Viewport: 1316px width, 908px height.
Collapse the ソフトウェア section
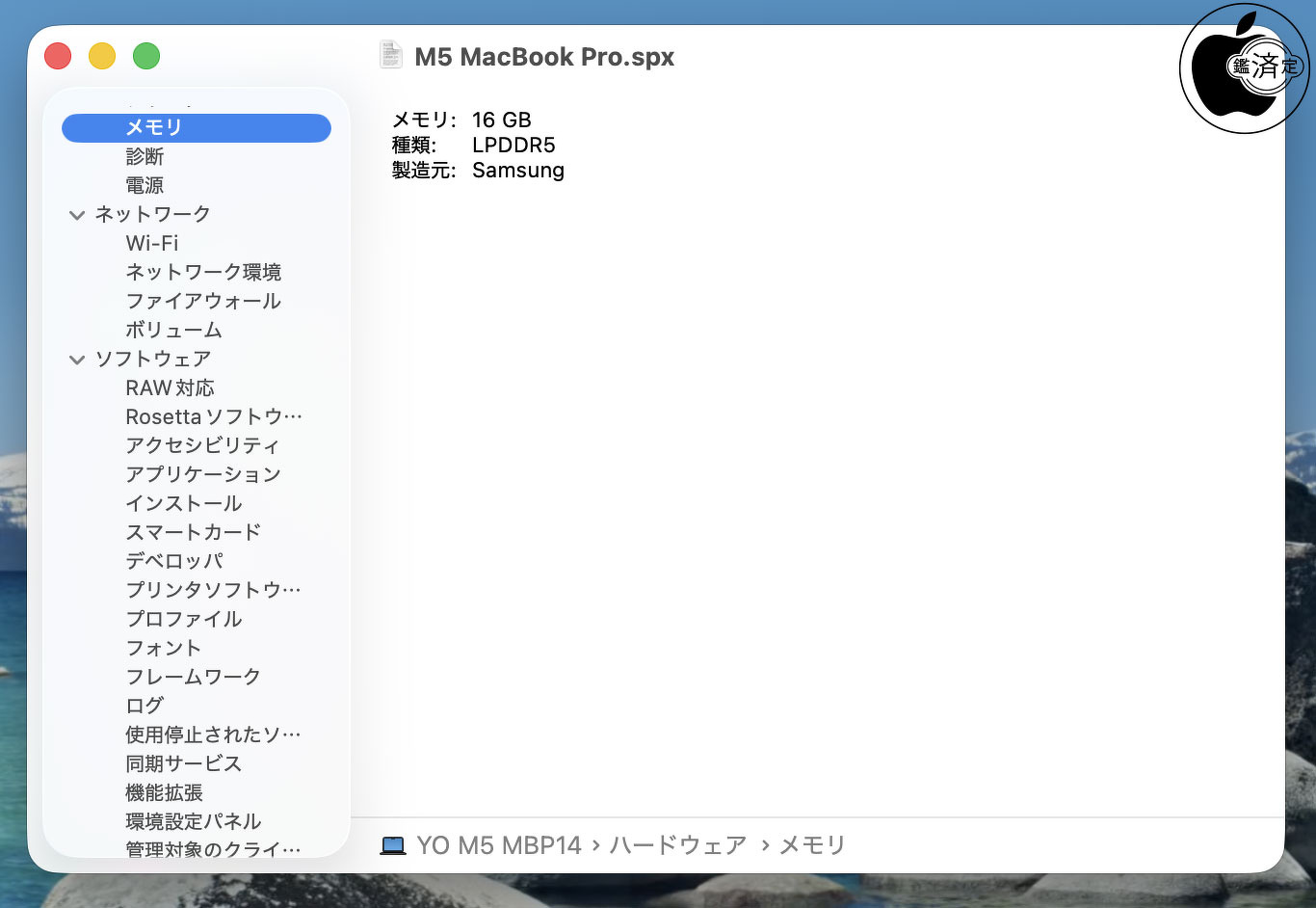coord(77,360)
